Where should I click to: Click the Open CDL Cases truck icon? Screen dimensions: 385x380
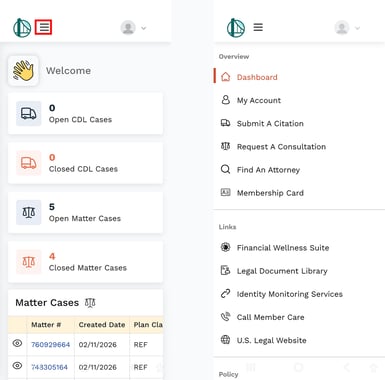tap(29, 114)
